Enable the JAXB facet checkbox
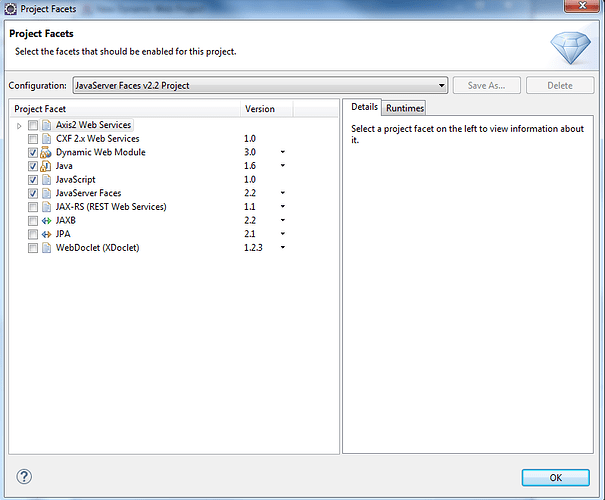Viewport: 605px width, 500px height. click(33, 221)
